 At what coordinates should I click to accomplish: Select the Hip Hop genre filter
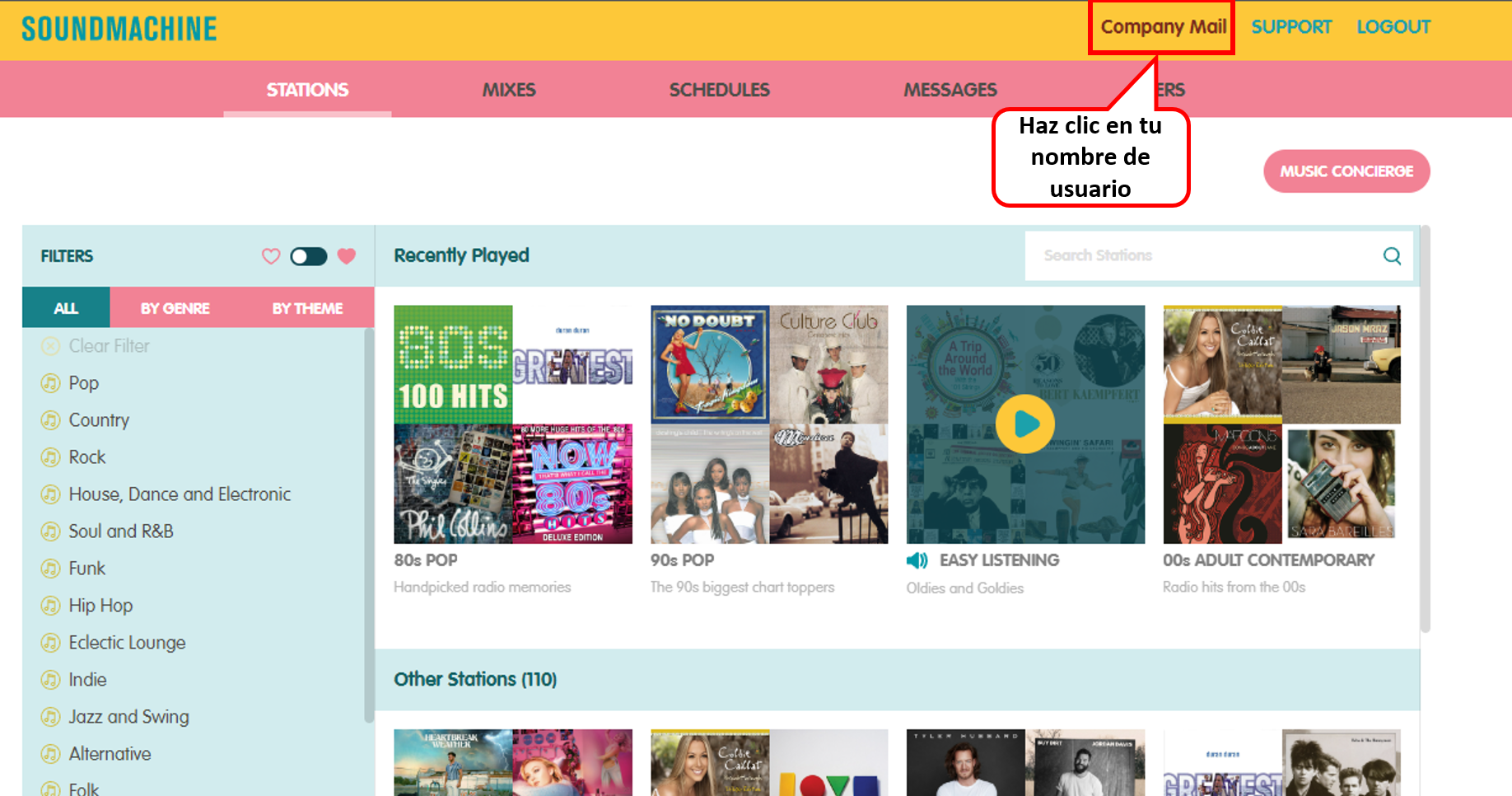[x=100, y=606]
